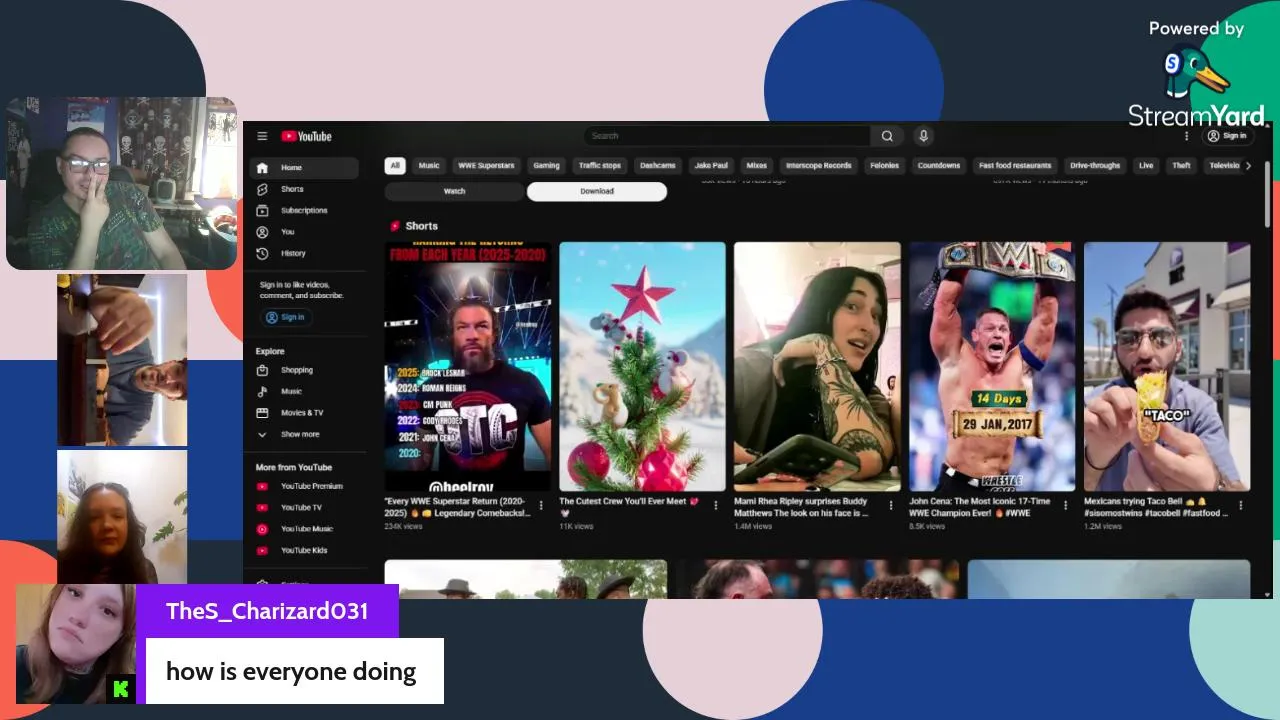Image resolution: width=1280 pixels, height=720 pixels.
Task: Select the WWE Superstars chip
Action: pyautogui.click(x=486, y=166)
